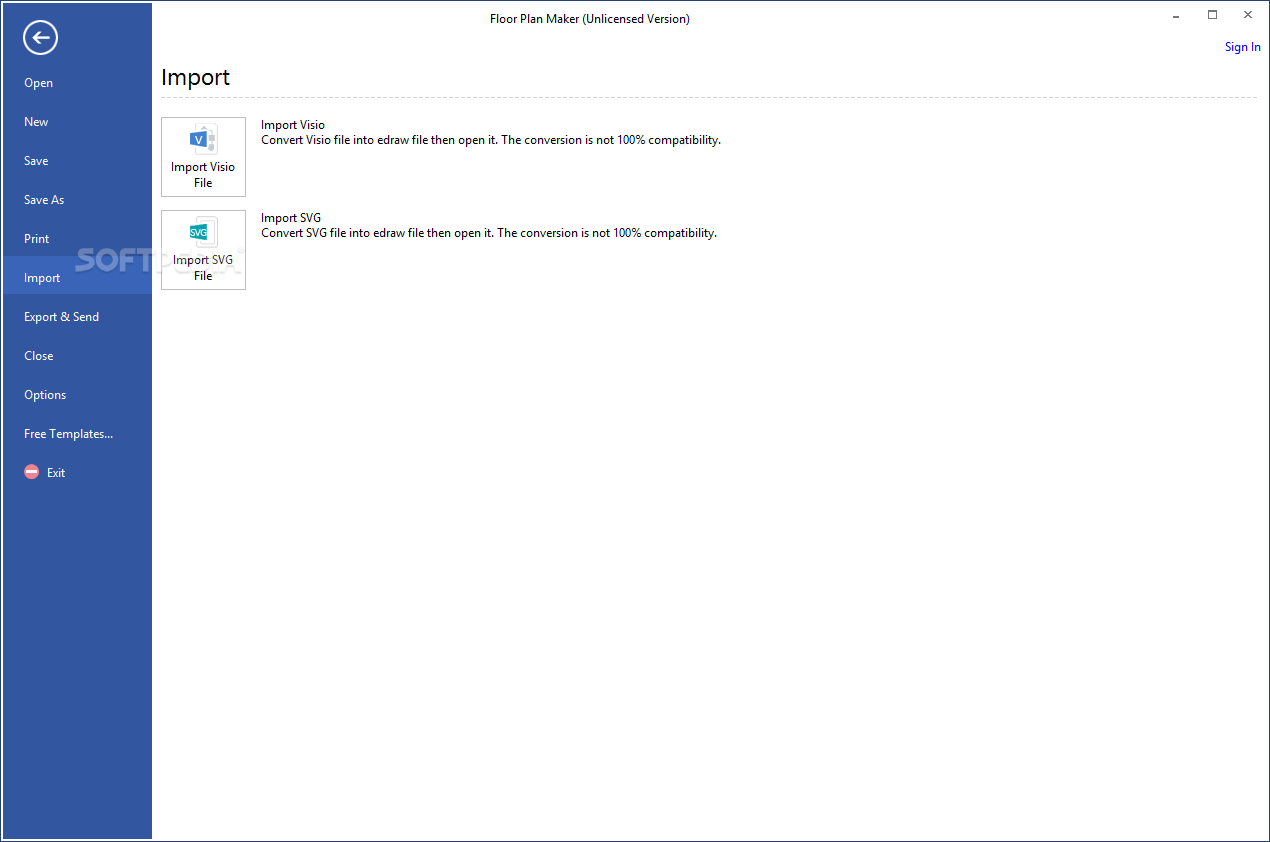Choose Close in the sidebar menu
1270x842 pixels.
coord(77,356)
